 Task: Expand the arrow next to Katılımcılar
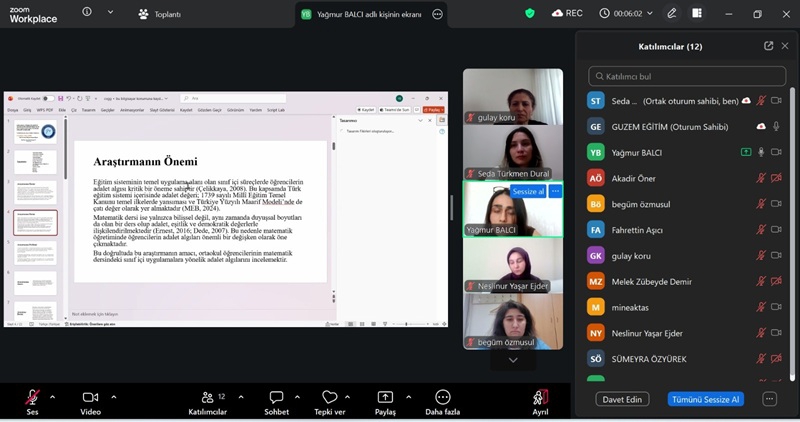(241, 396)
